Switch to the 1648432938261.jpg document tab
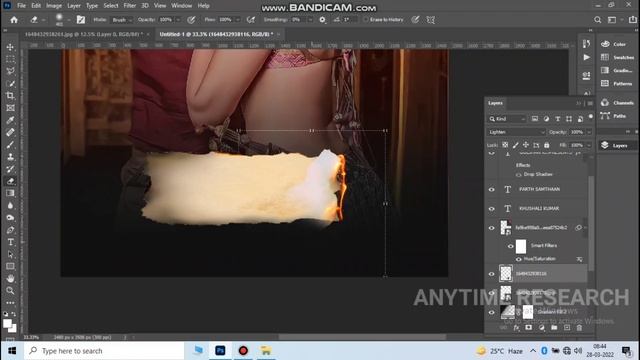This screenshot has width=640, height=360. (x=84, y=34)
